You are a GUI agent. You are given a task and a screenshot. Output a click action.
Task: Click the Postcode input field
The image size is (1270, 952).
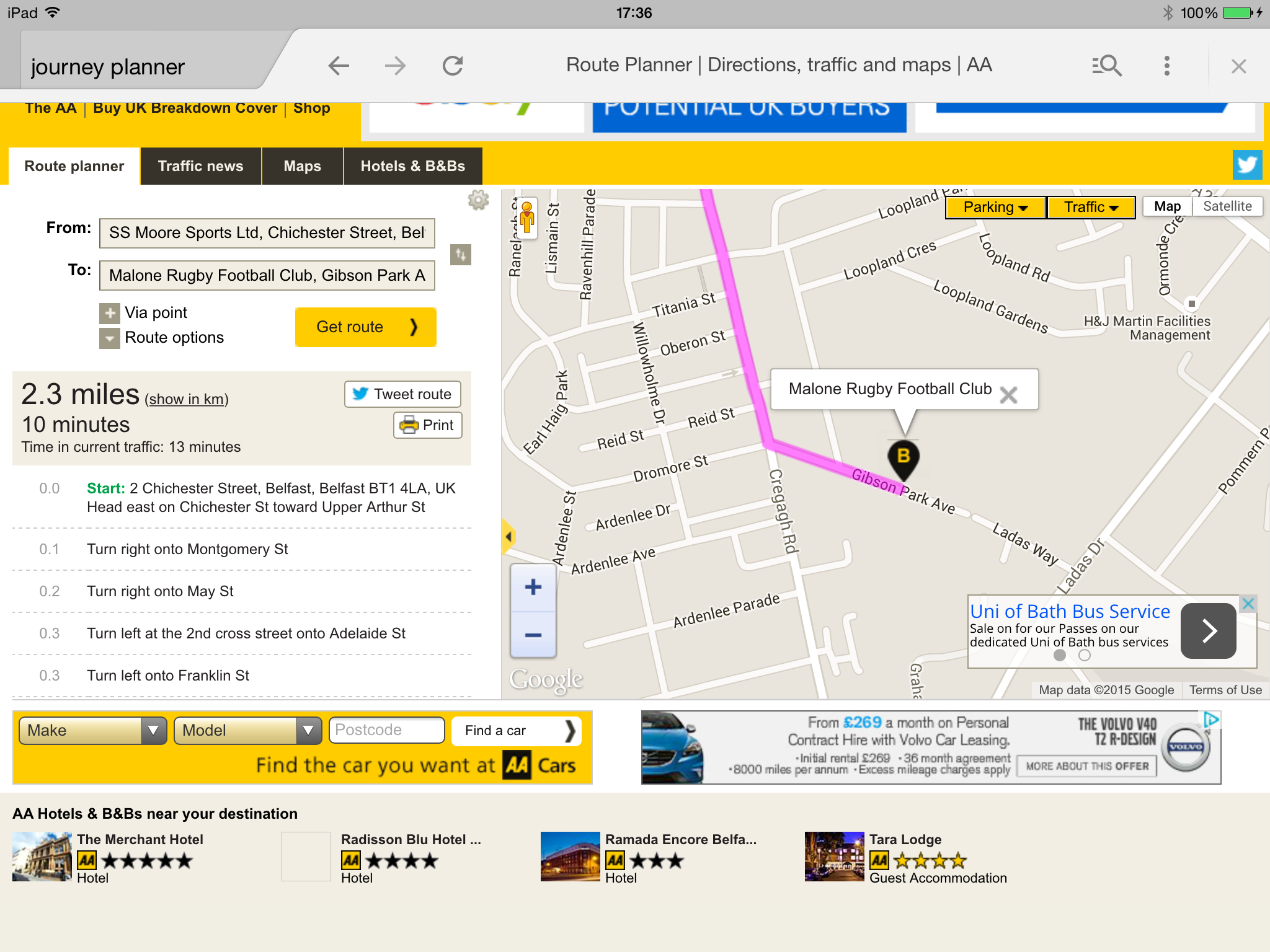(387, 730)
